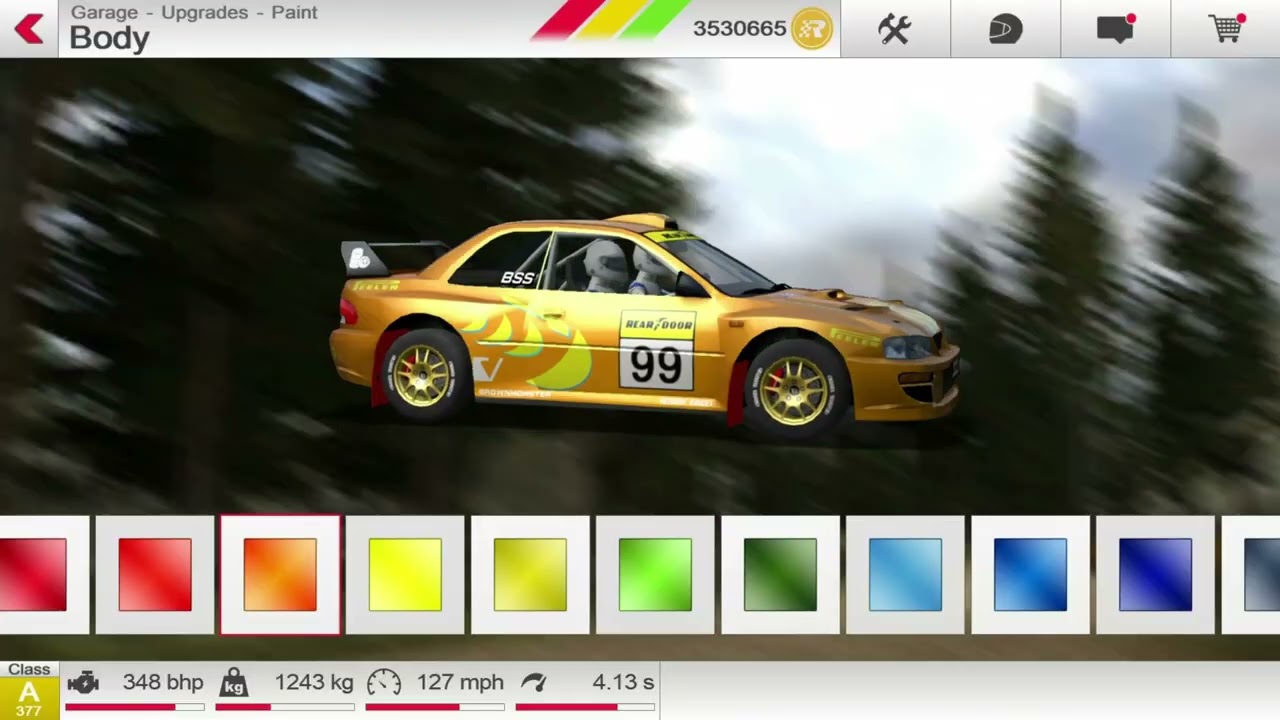Select the driver helmet icon

pos(1005,29)
